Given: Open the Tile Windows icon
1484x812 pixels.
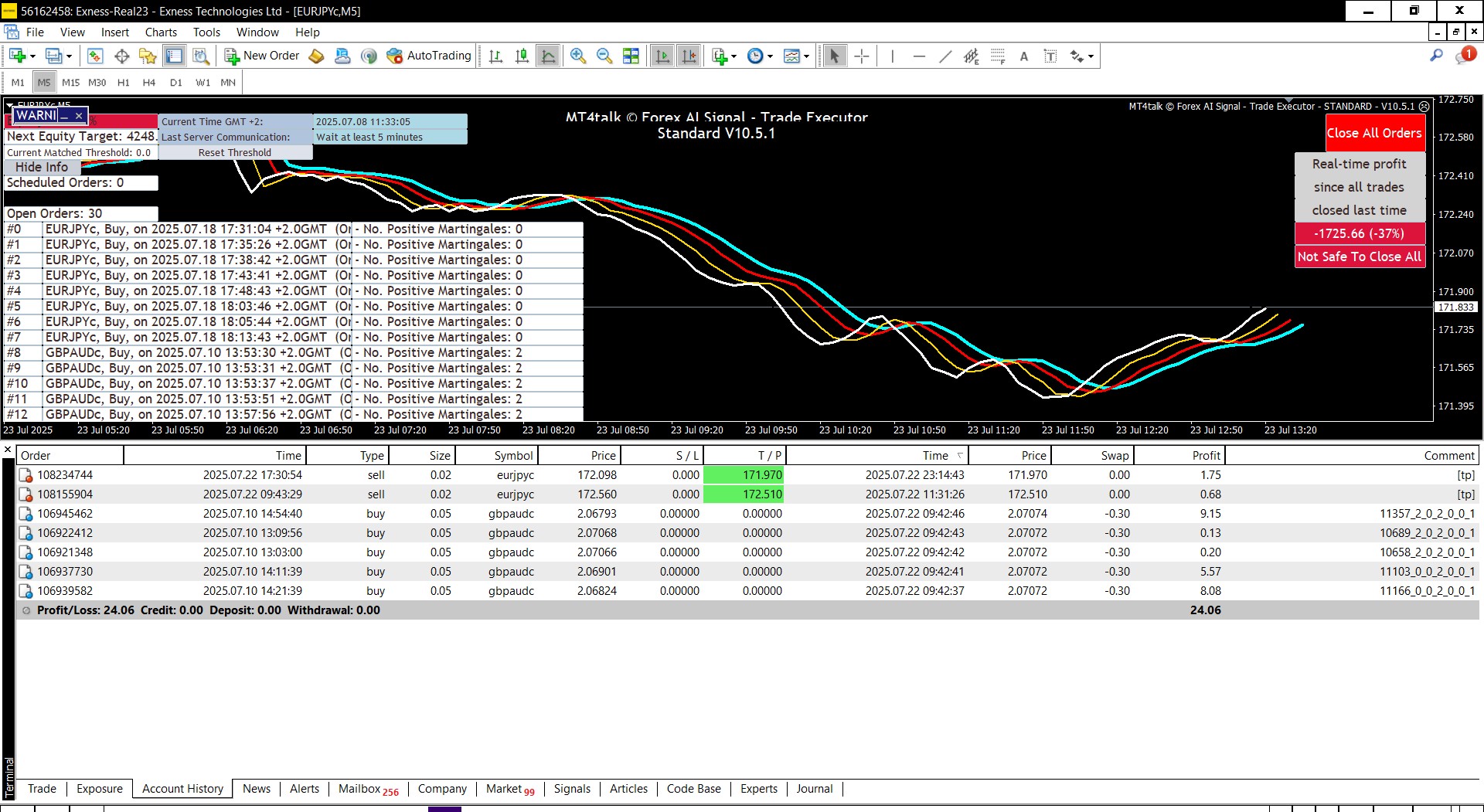Looking at the screenshot, I should (x=631, y=56).
